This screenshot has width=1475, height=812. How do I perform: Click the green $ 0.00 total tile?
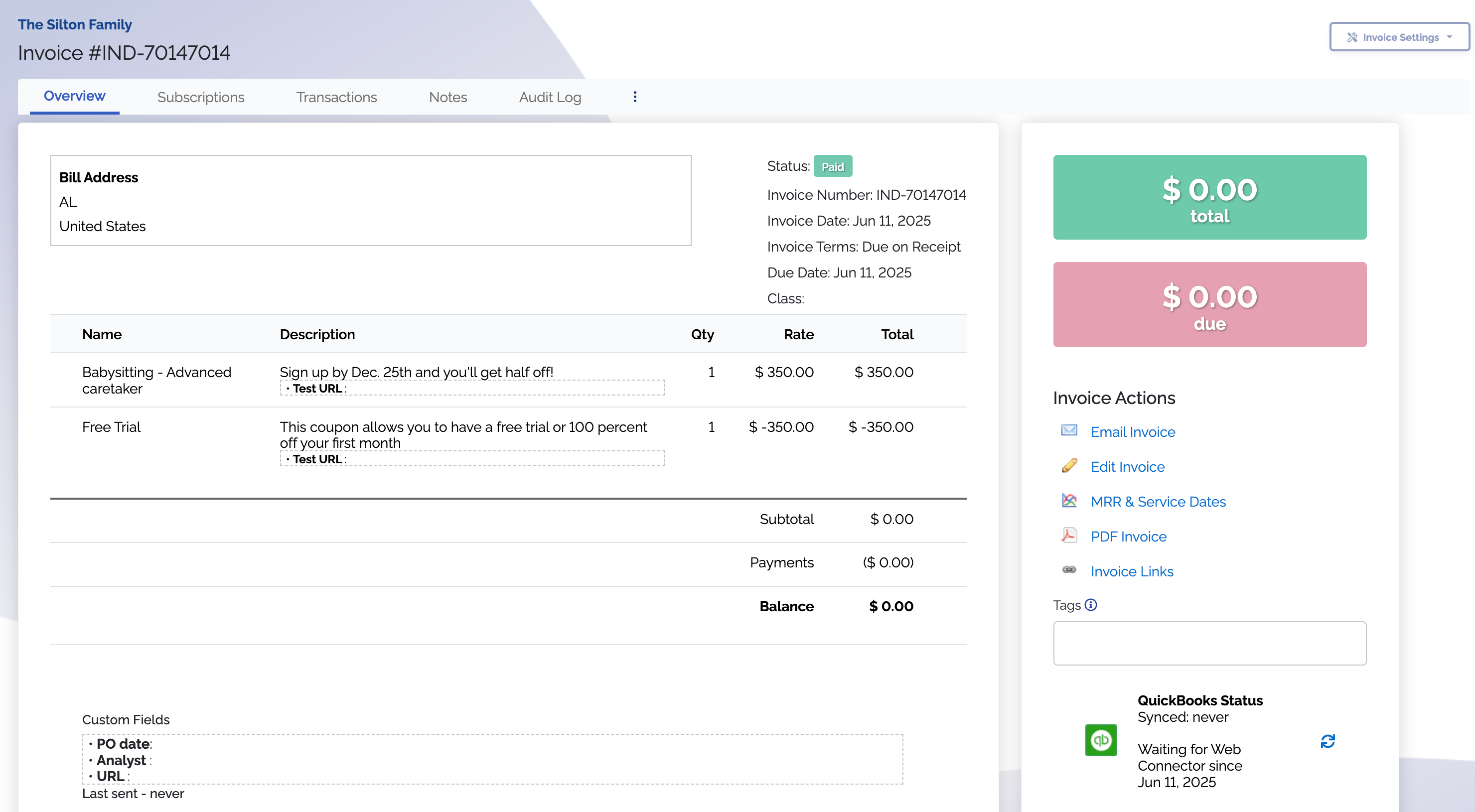(1209, 197)
